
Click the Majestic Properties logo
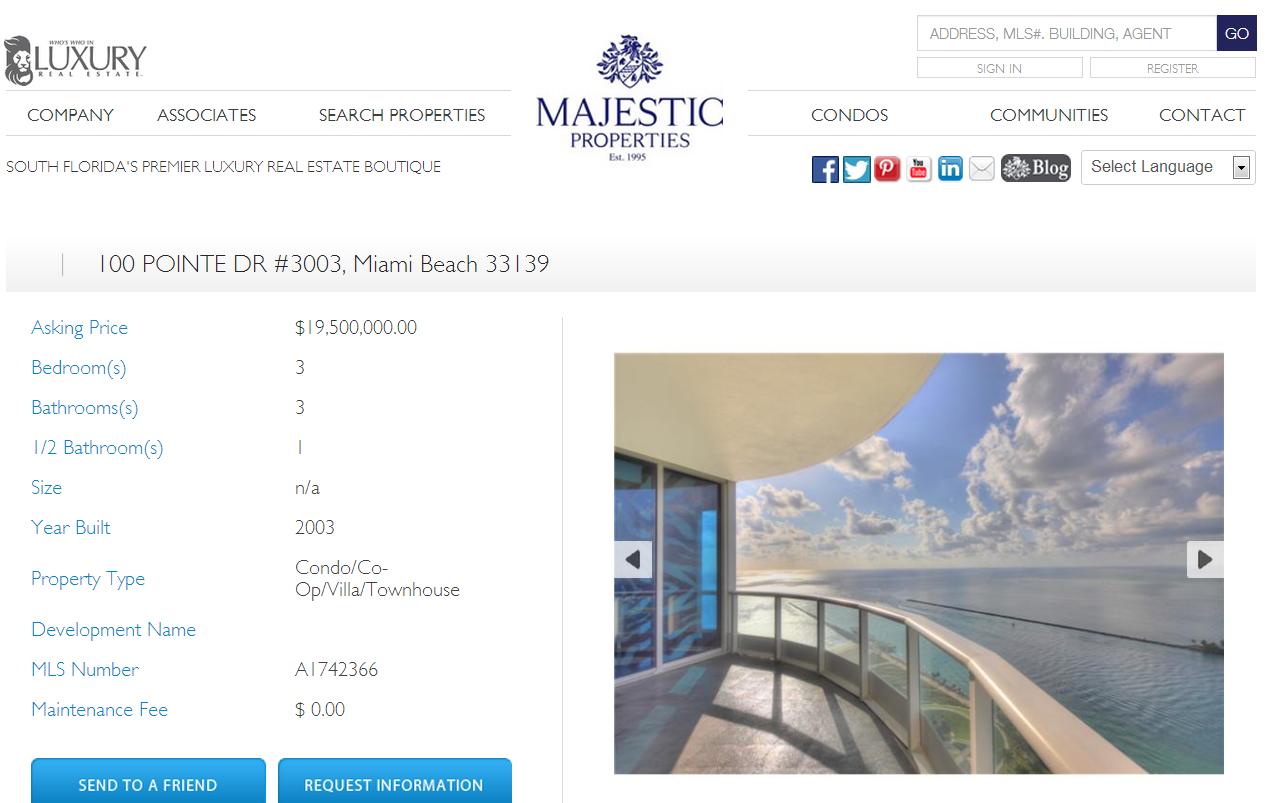tap(630, 98)
